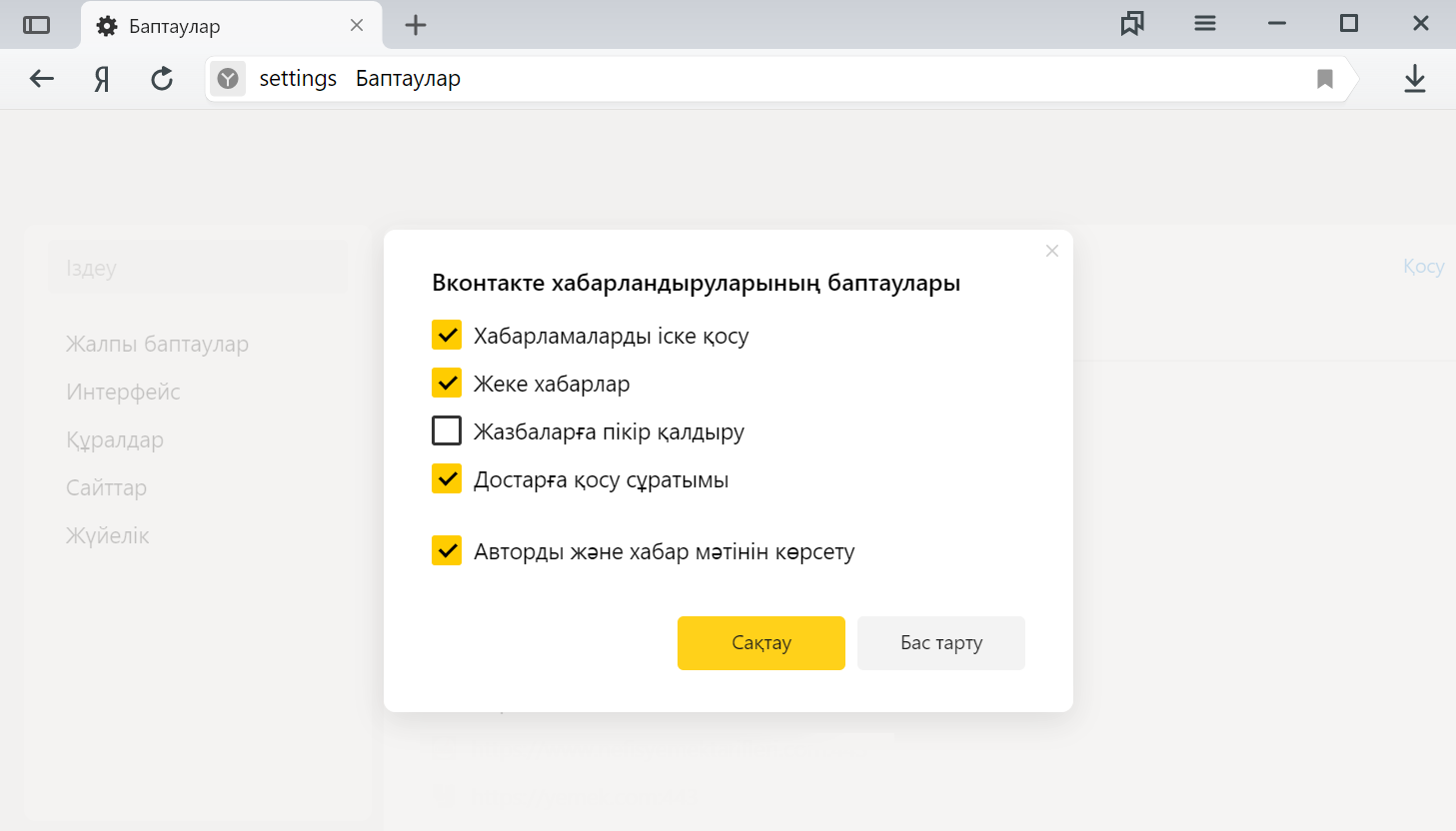This screenshot has height=831, width=1456.
Task: Close the Баптаулар tab
Action: 357,26
